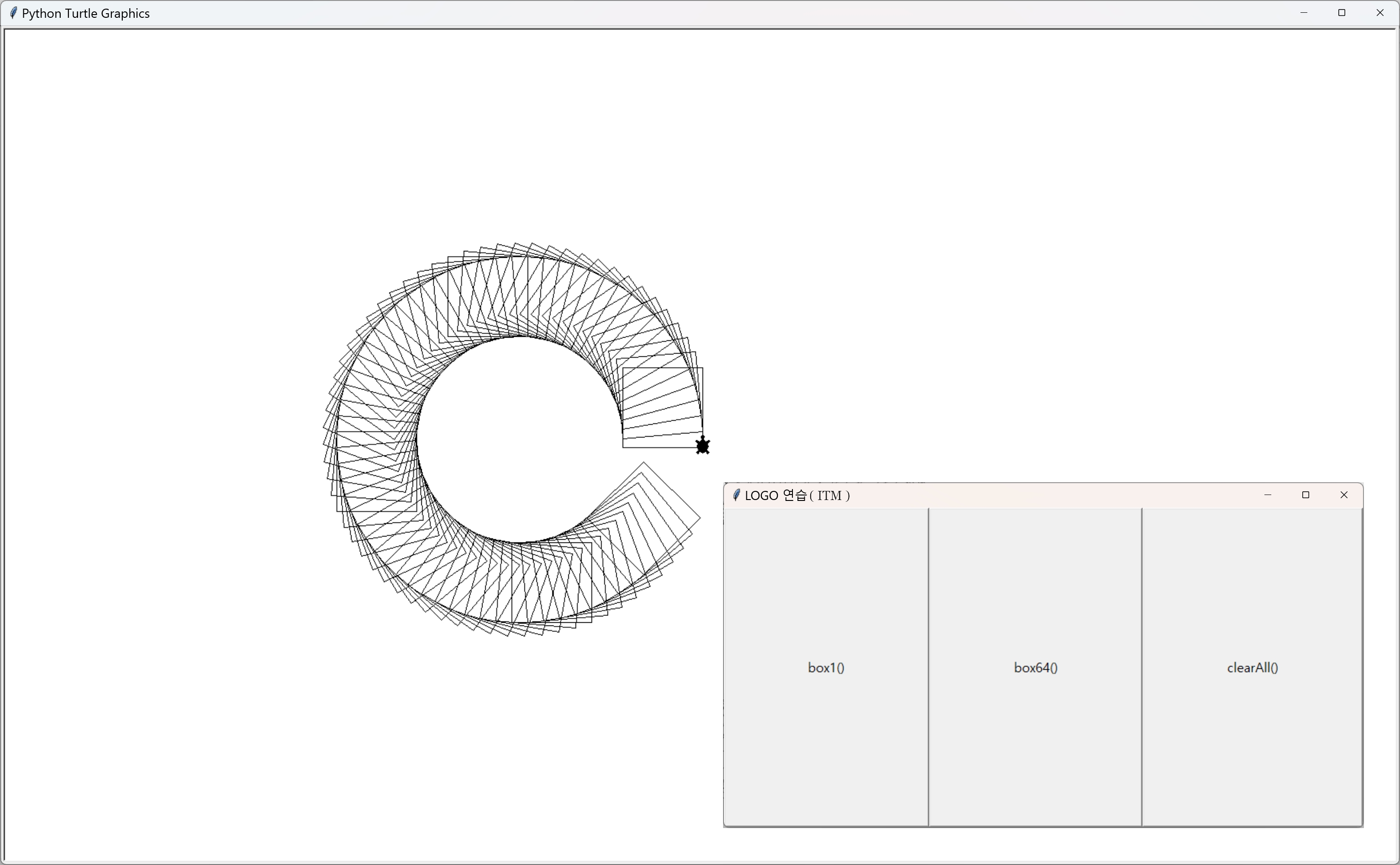Image resolution: width=1400 pixels, height=865 pixels.
Task: Close the Python Turtle Graphics window
Action: 1380,13
